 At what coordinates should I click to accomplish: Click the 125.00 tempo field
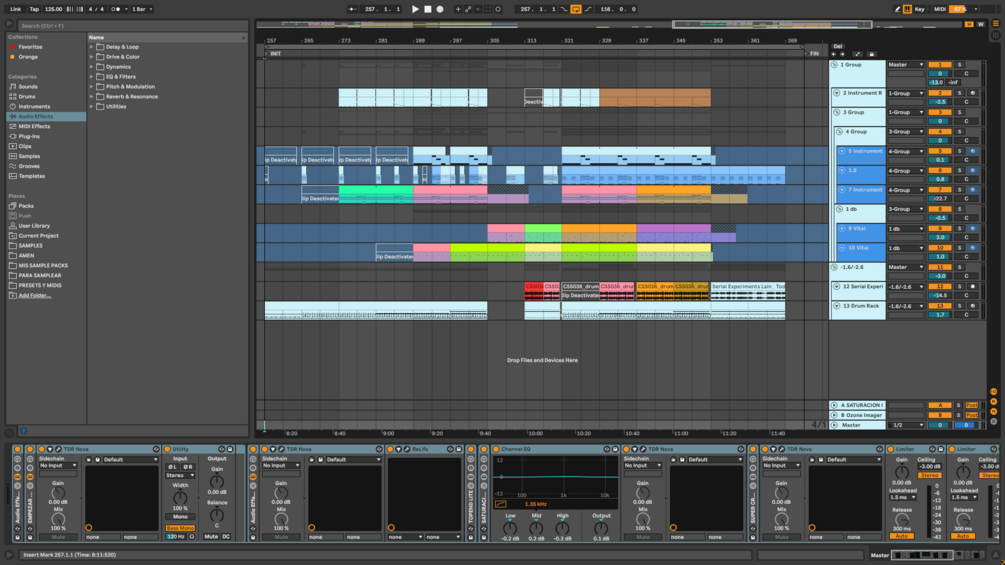click(x=53, y=9)
